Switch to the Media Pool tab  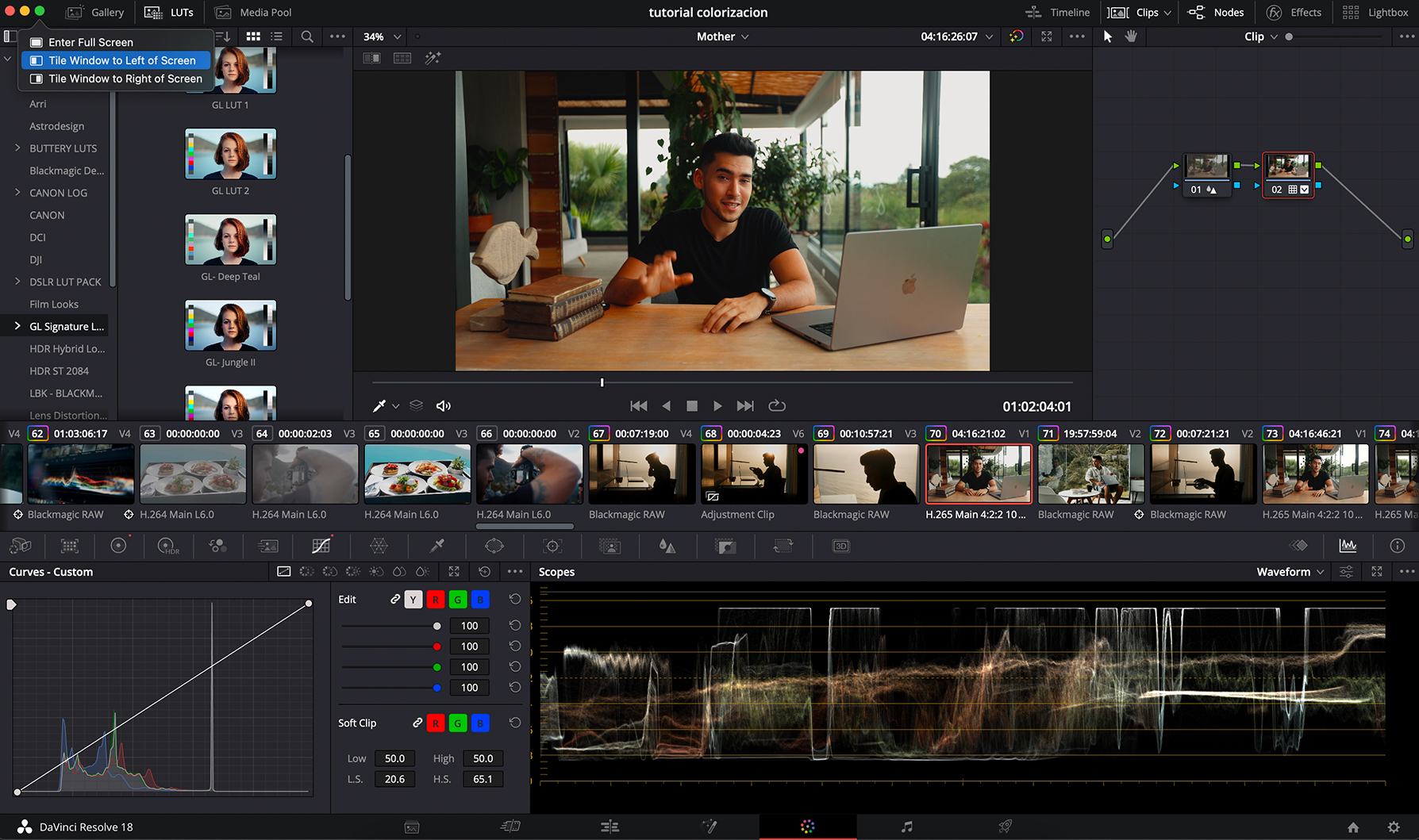(253, 13)
